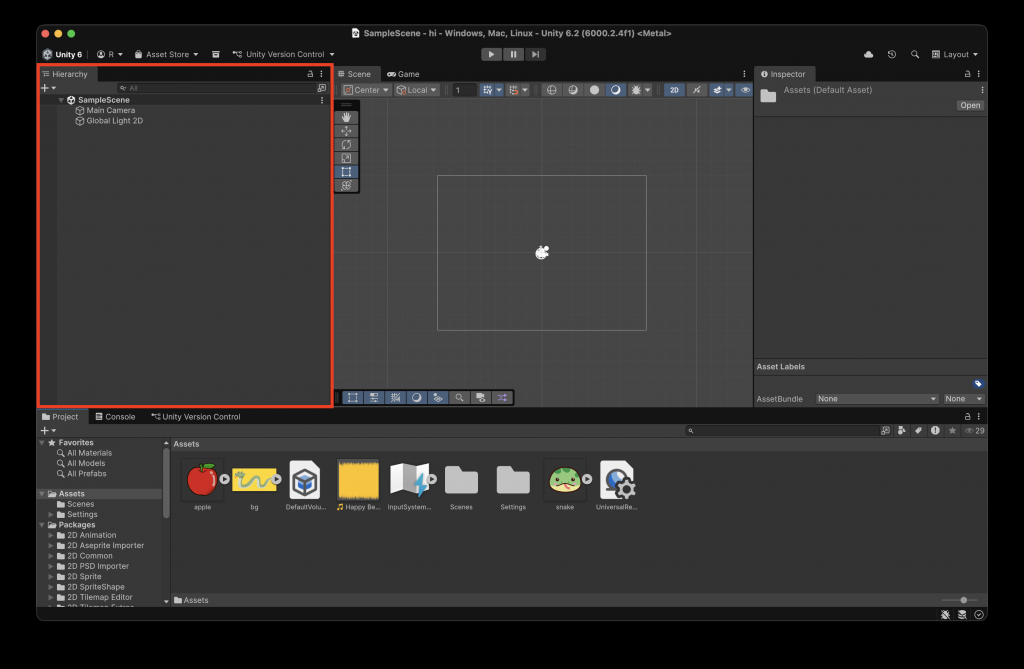This screenshot has width=1024, height=669.
Task: Click the cache server status icon
Action: click(x=962, y=615)
